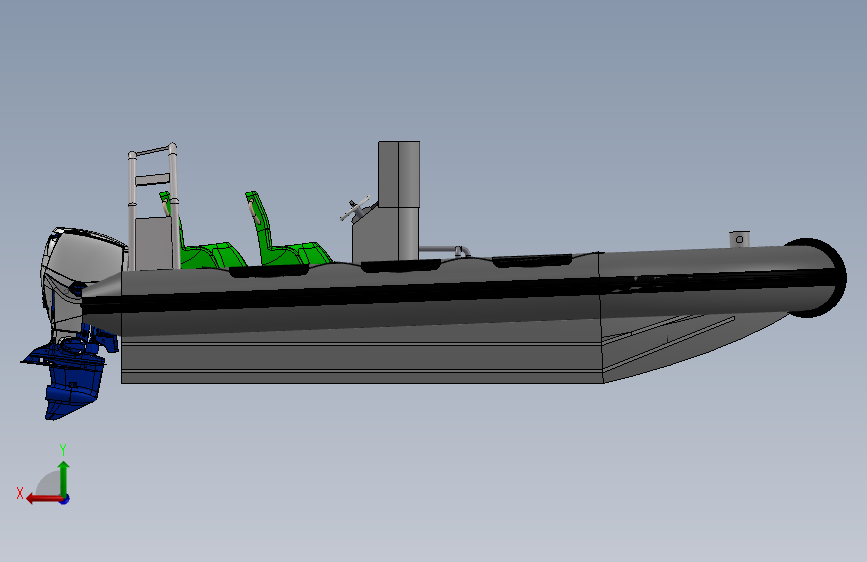Select the cone-shaped stern end of the tube

(102, 300)
